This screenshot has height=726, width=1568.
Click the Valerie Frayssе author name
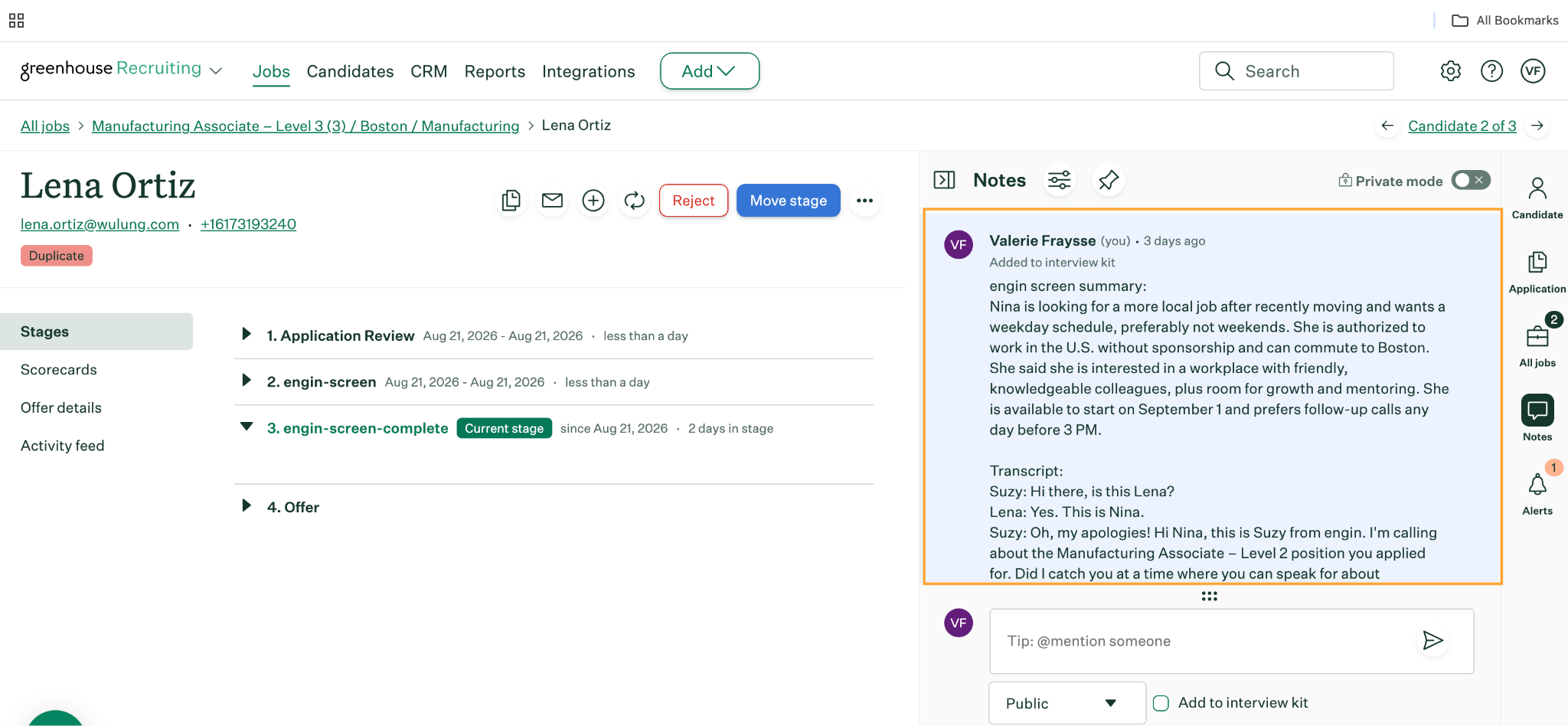(1042, 240)
